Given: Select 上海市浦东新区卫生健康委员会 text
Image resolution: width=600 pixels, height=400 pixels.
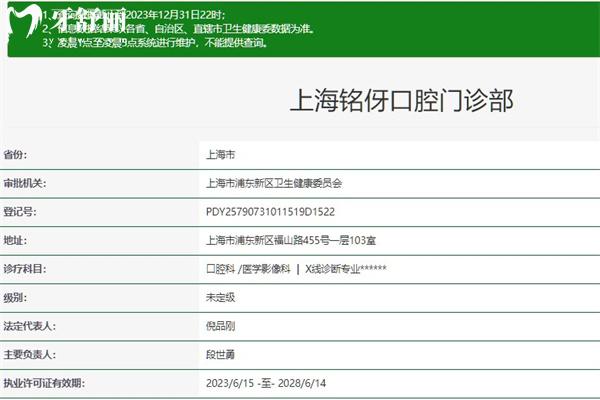Looking at the screenshot, I should [x=274, y=183].
